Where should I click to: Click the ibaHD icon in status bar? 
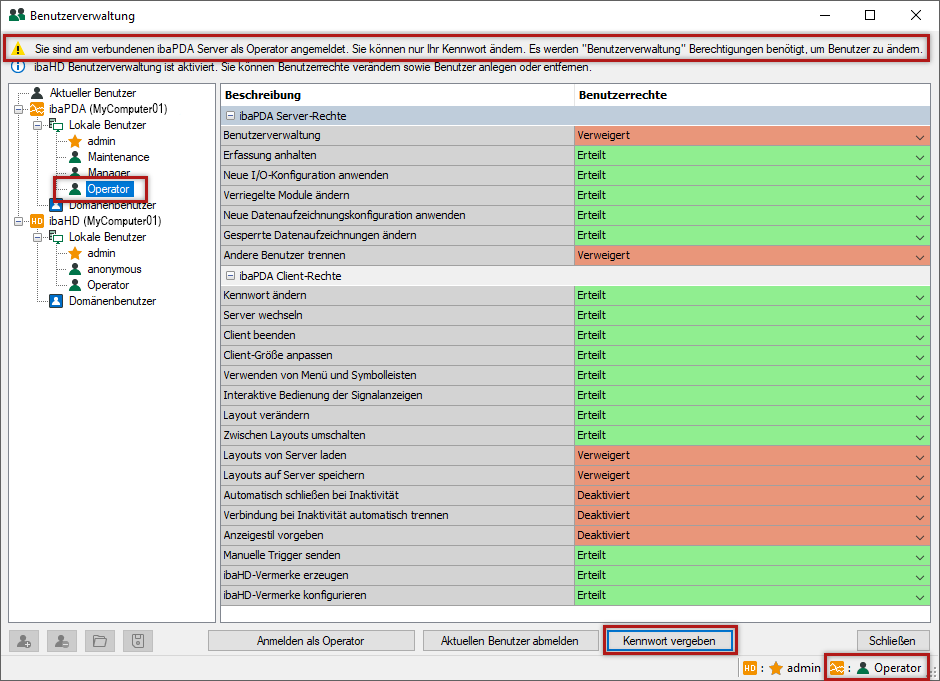click(750, 668)
